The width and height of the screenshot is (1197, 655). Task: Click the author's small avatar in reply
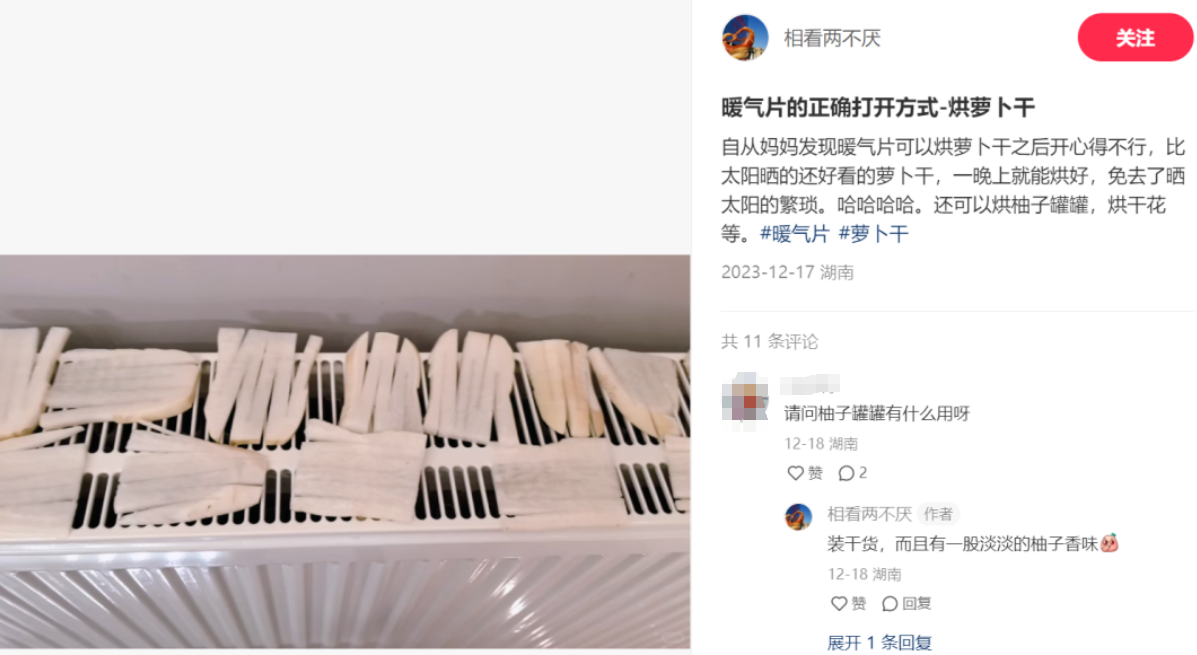click(799, 516)
